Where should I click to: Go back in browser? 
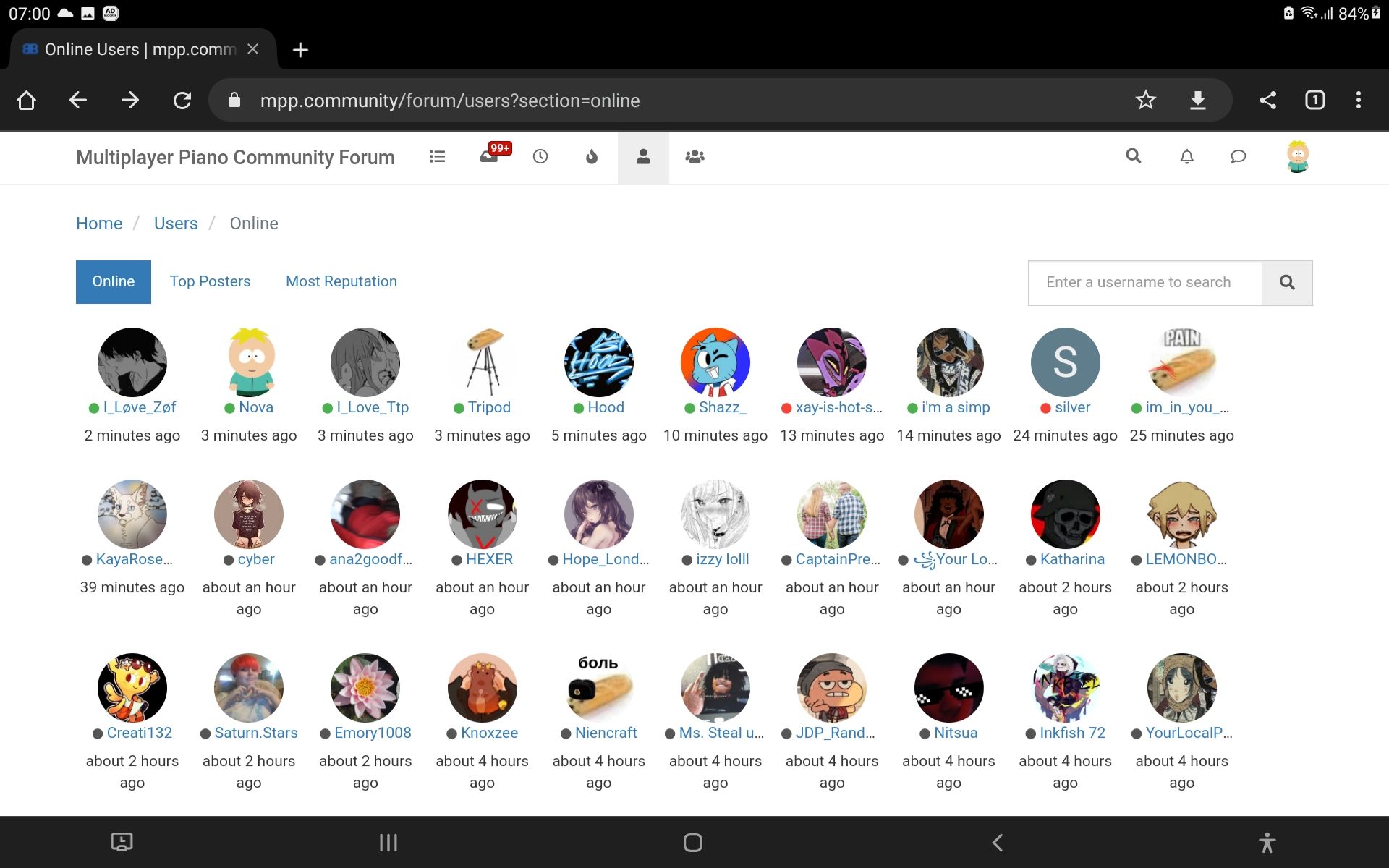pyautogui.click(x=78, y=100)
